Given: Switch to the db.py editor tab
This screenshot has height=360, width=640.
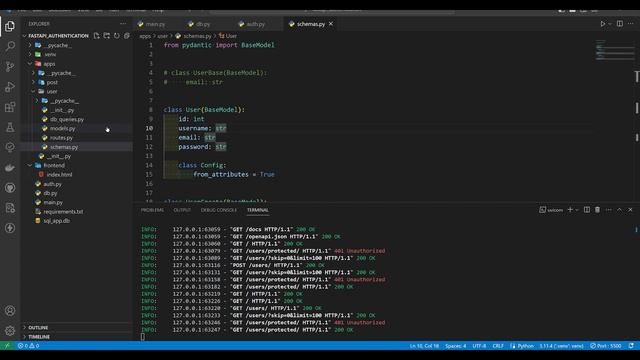Looking at the screenshot, I should [x=203, y=24].
